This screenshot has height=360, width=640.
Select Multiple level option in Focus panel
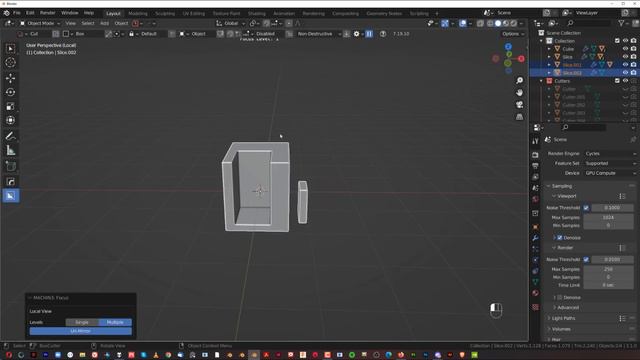click(115, 322)
